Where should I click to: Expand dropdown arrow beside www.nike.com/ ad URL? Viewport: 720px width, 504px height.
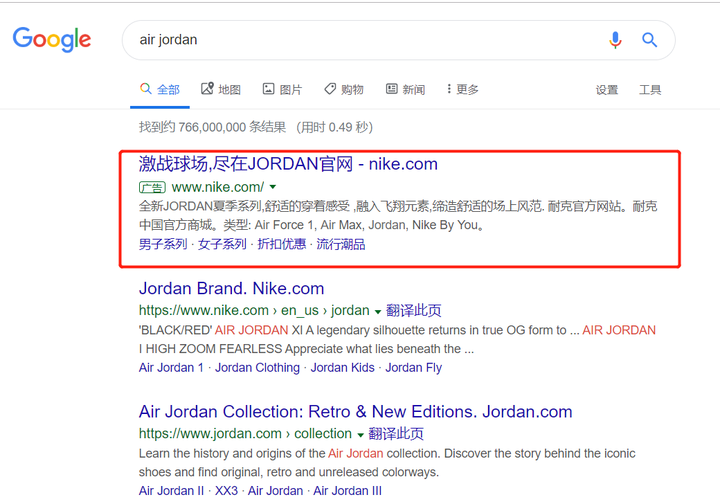click(273, 187)
